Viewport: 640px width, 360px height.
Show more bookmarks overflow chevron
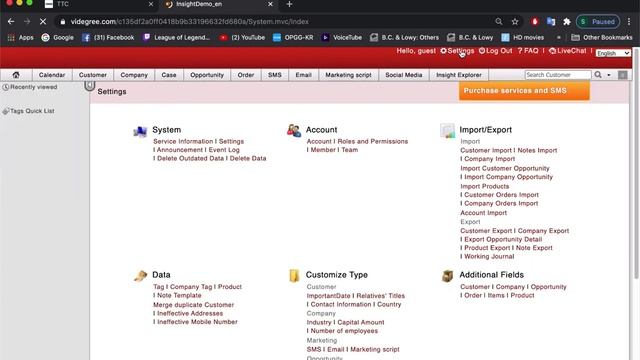point(559,38)
